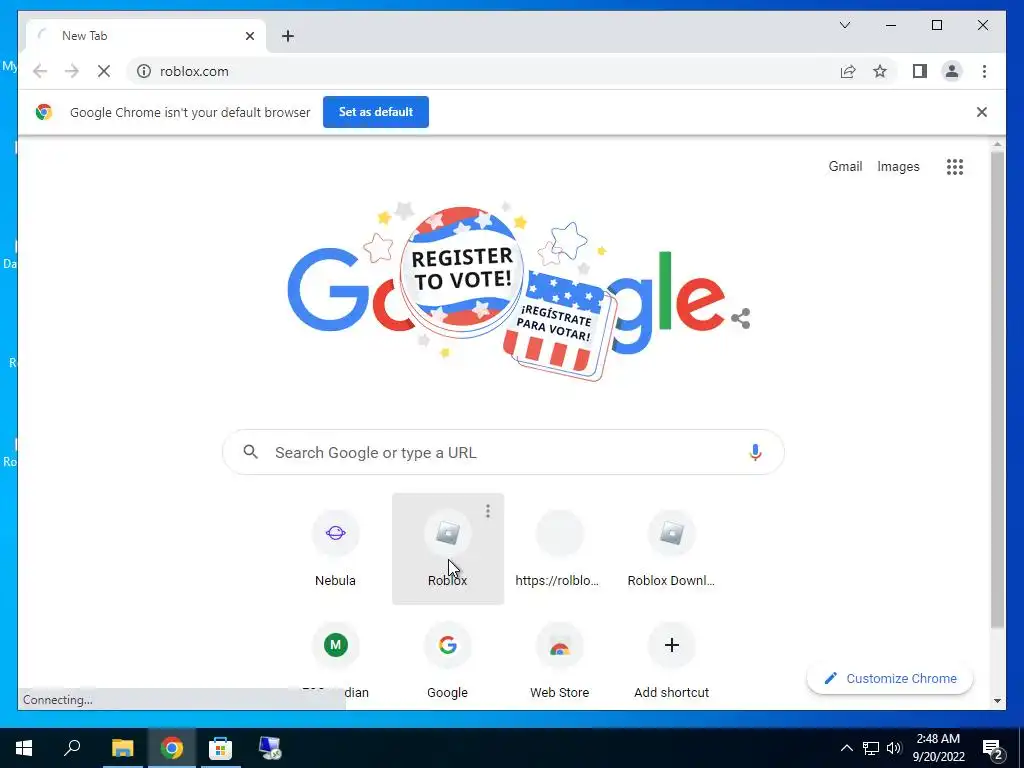Screen dimensions: 1024x768
Task: Click Chrome taskbar icon
Action: point(172,748)
